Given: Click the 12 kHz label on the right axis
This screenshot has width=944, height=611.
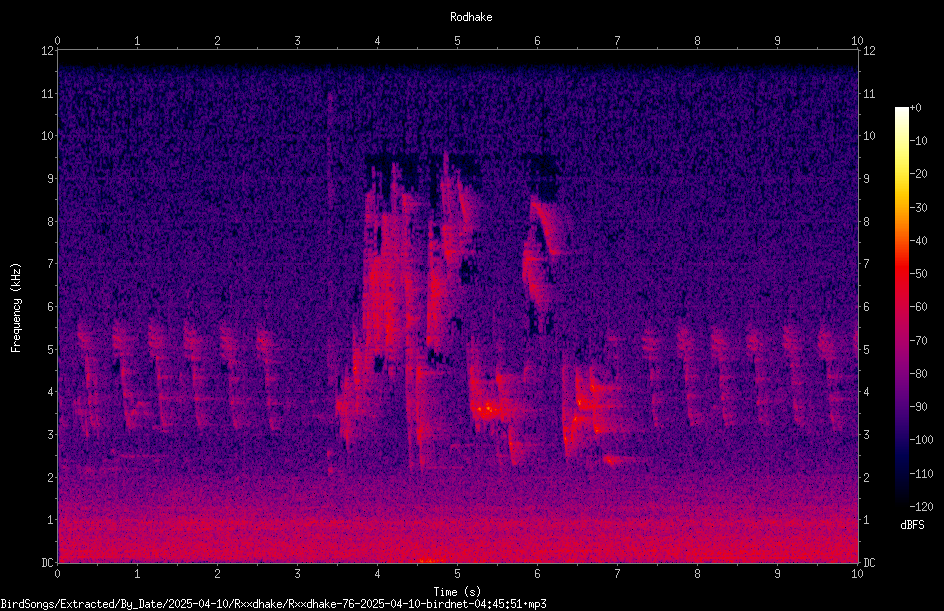Looking at the screenshot, I should [x=869, y=51].
